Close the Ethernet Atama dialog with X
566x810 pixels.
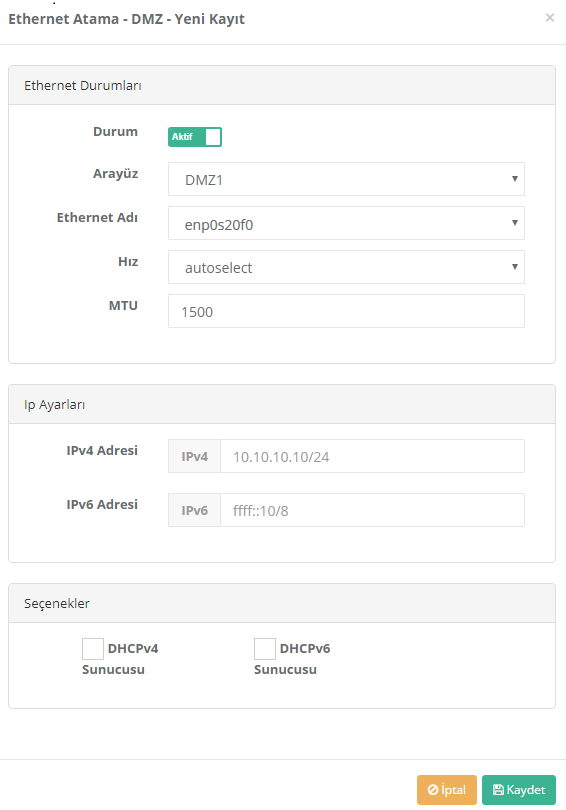[549, 18]
